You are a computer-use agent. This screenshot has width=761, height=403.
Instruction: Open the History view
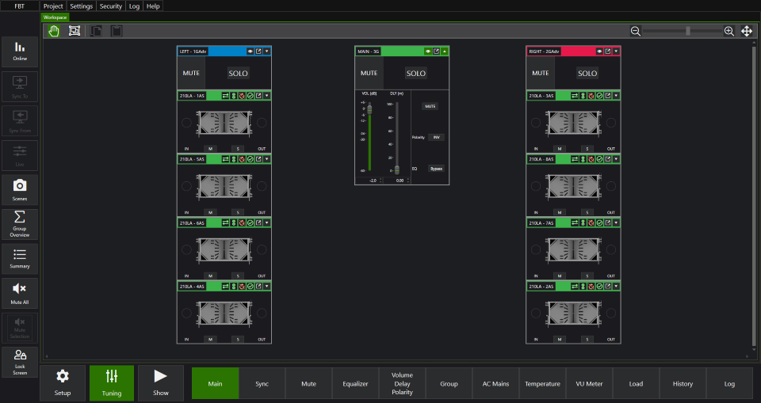tap(682, 384)
